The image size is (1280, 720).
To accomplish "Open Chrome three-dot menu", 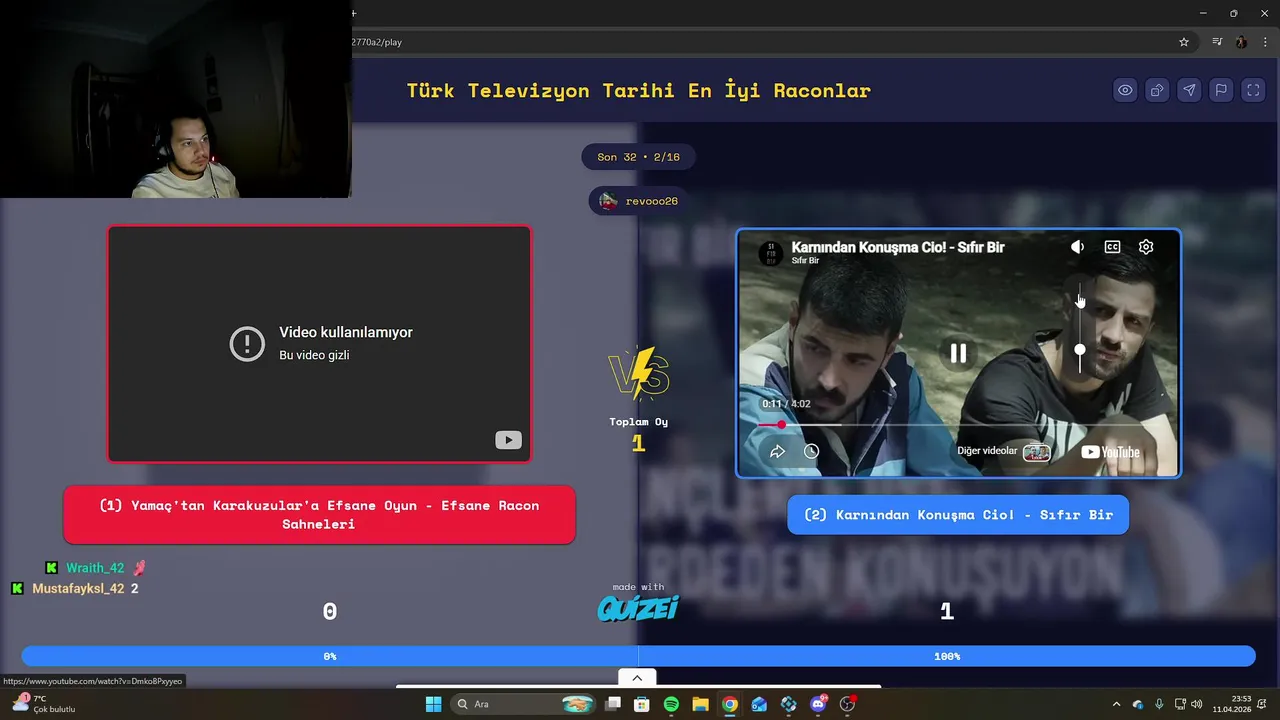I will (x=1265, y=42).
